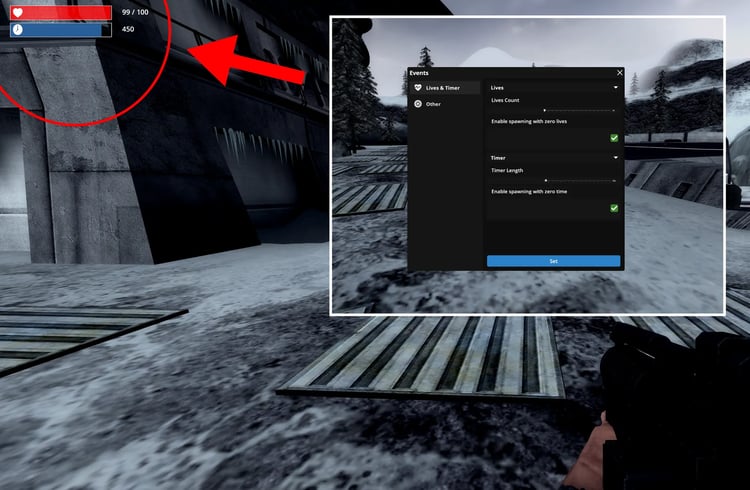750x490 pixels.
Task: Click the clock icon on the timer bar
Action: tap(18, 30)
